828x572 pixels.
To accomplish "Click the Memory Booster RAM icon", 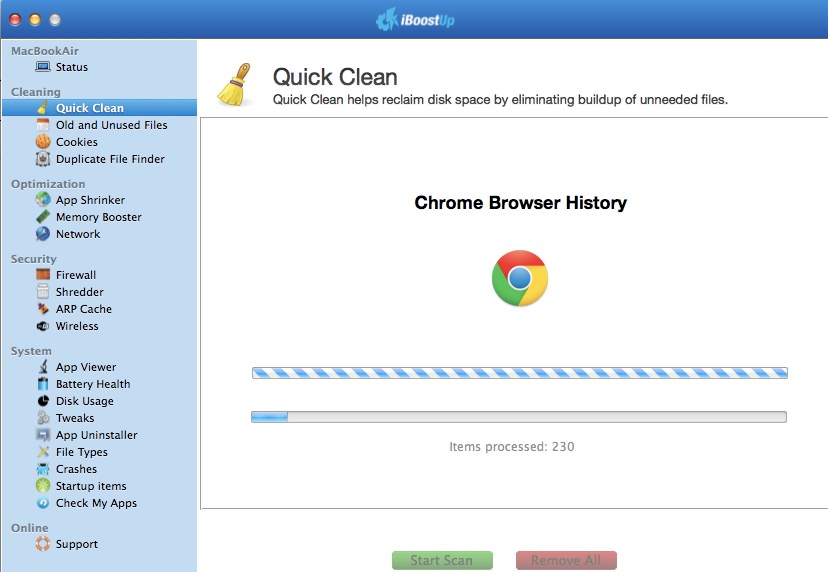I will (43, 217).
